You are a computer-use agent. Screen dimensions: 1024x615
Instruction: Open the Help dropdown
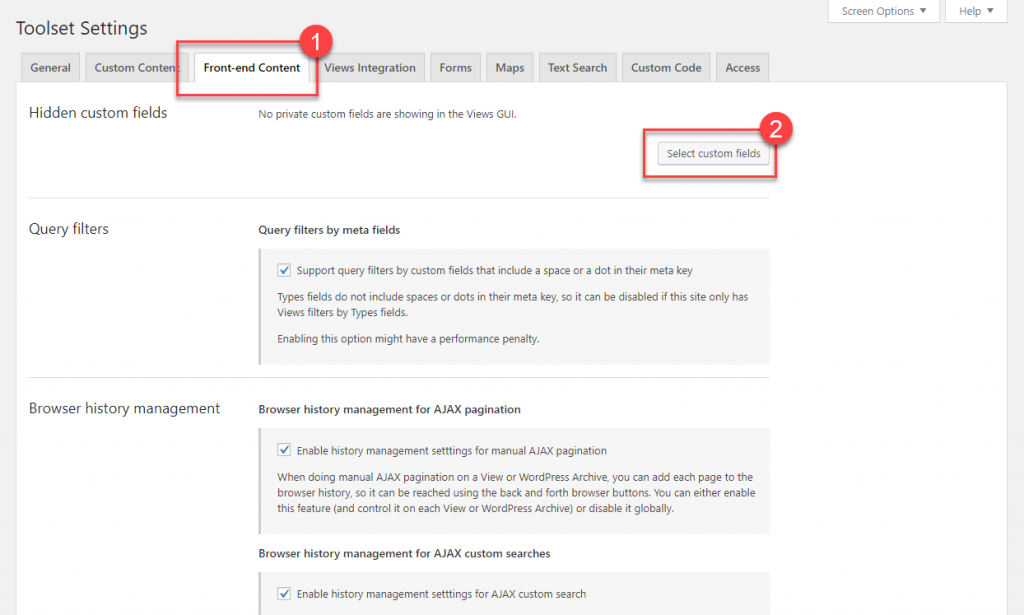tap(975, 11)
